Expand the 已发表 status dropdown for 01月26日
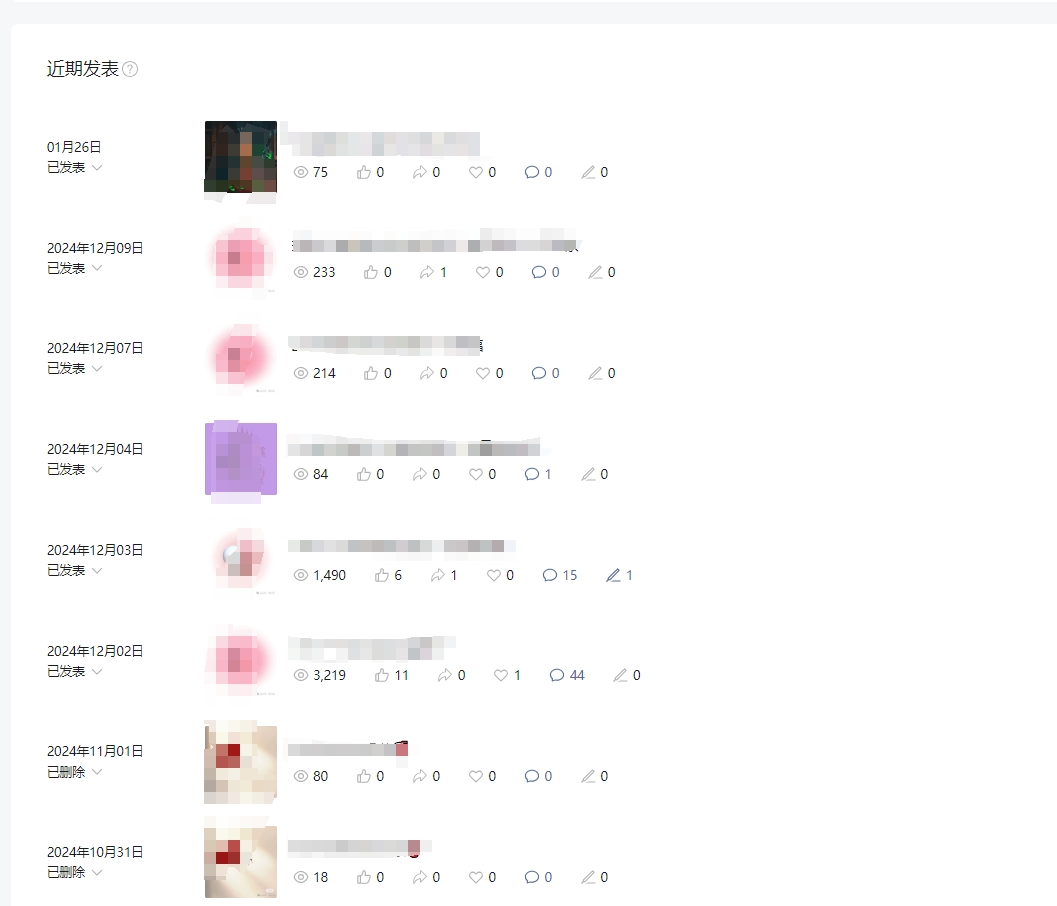This screenshot has width=1057, height=906. pyautogui.click(x=97, y=167)
